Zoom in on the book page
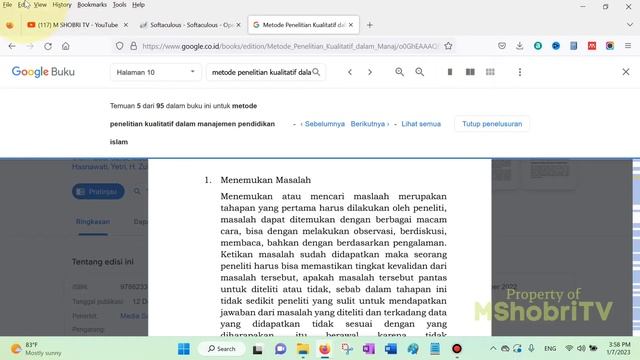Viewport: 640px width, 360px height. pyautogui.click(x=400, y=72)
